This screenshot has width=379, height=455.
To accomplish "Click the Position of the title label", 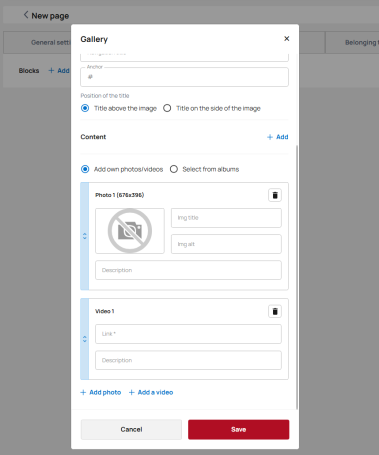I will point(105,96).
